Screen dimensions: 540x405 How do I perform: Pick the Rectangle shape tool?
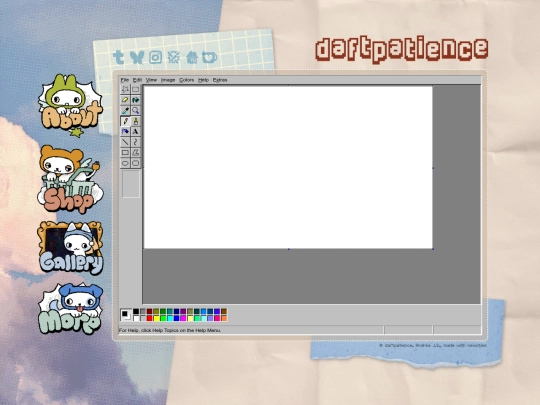125,153
